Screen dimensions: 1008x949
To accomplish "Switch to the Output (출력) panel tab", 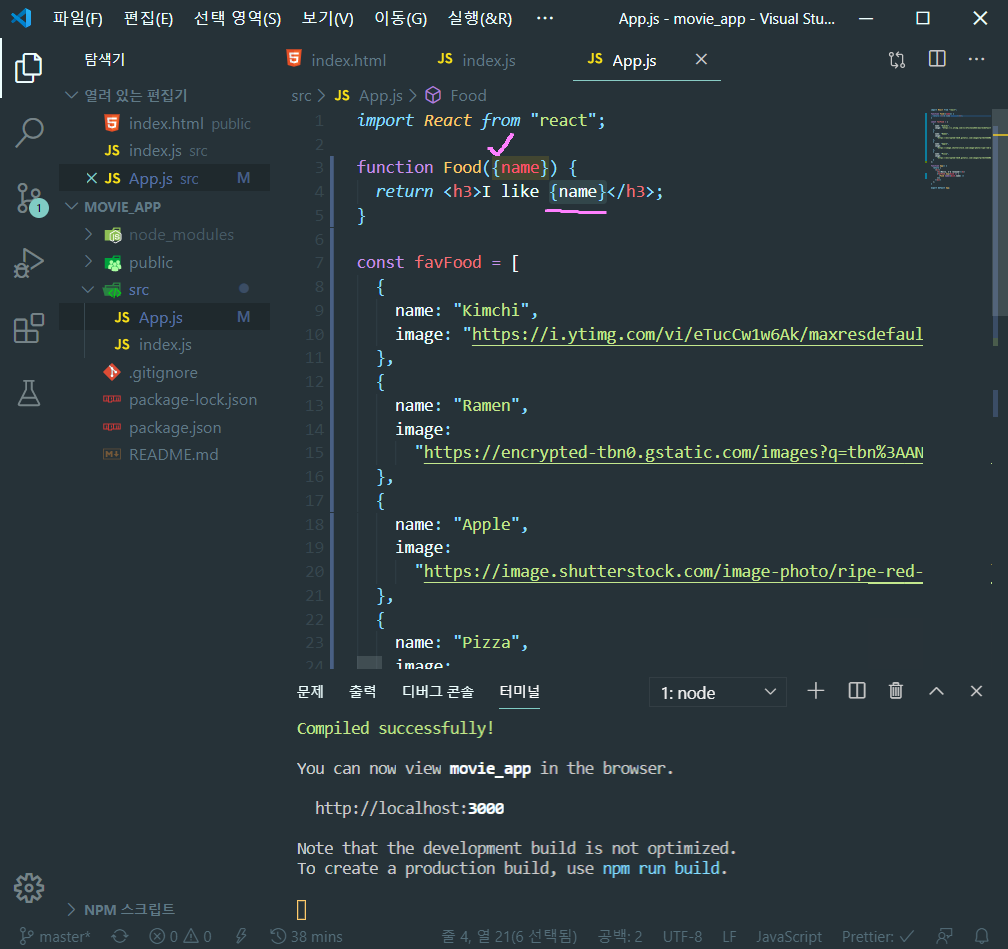I will (x=362, y=691).
